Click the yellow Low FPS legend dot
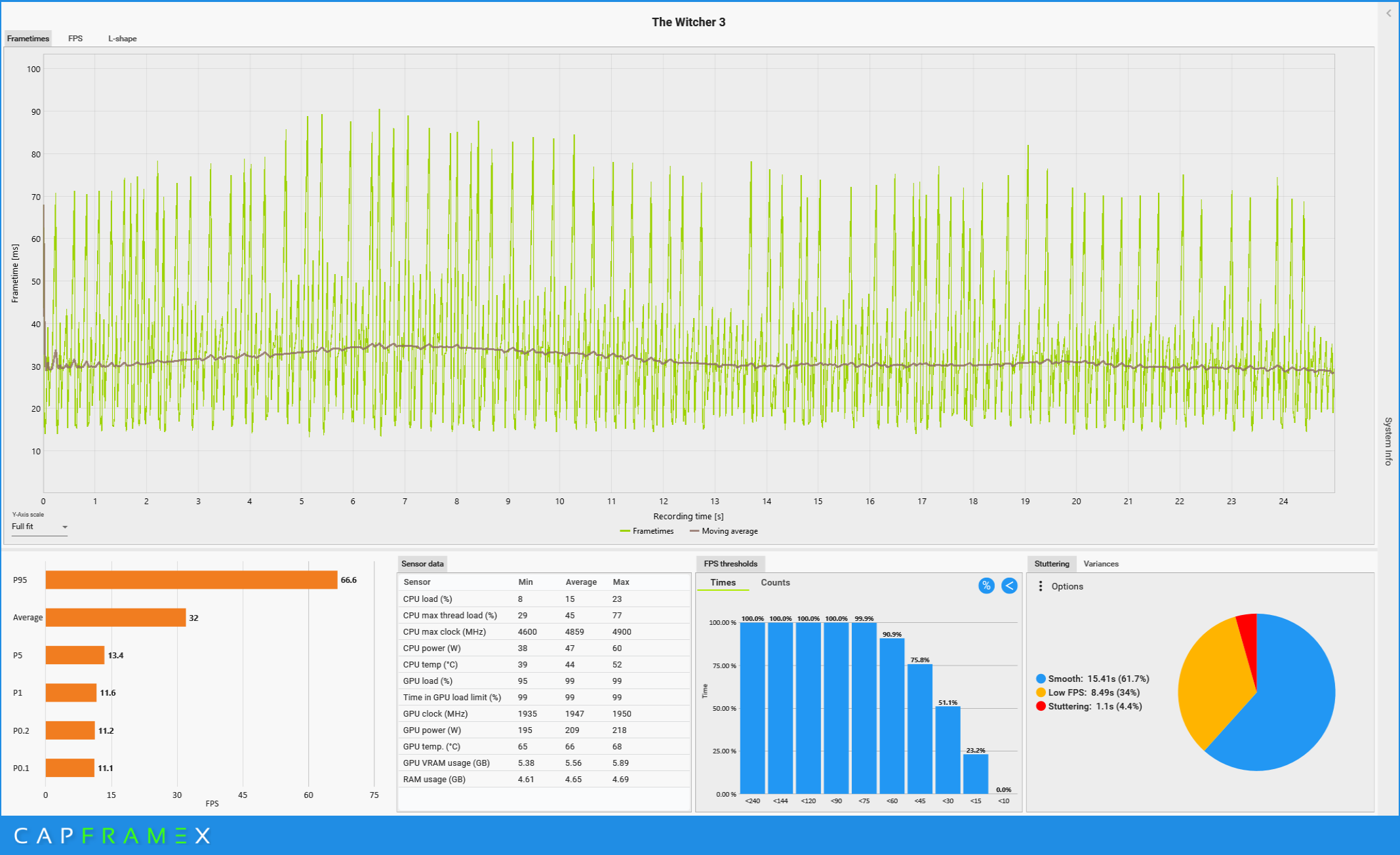The image size is (1400, 855). click(x=1041, y=692)
